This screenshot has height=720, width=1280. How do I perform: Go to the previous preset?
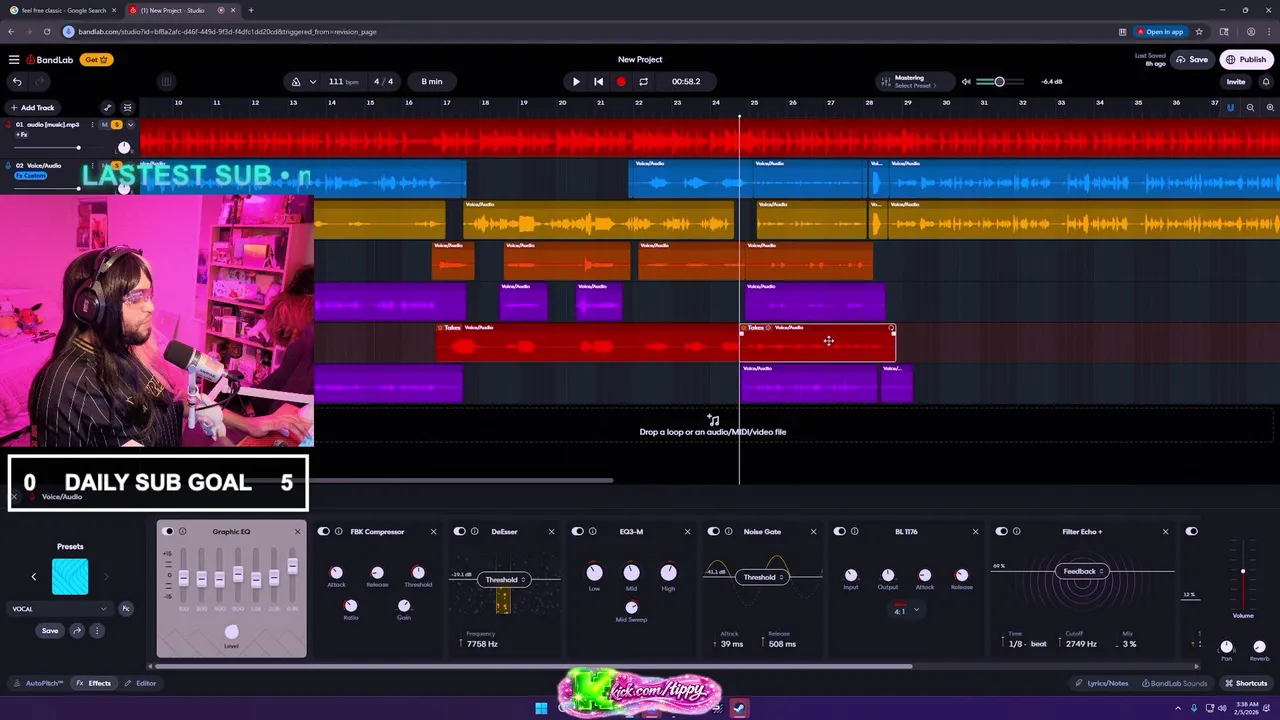coord(33,577)
